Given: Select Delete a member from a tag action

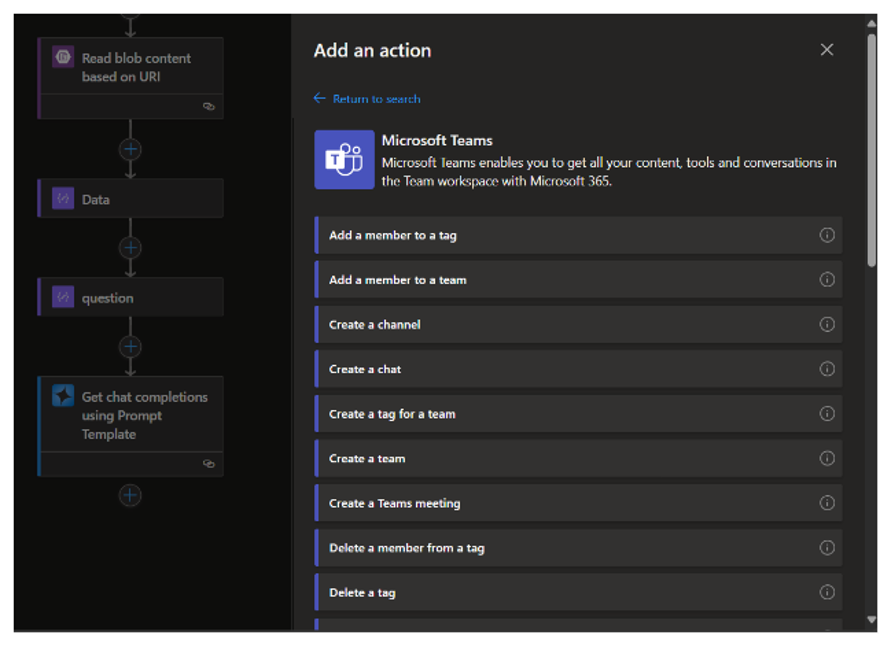Looking at the screenshot, I should (578, 548).
